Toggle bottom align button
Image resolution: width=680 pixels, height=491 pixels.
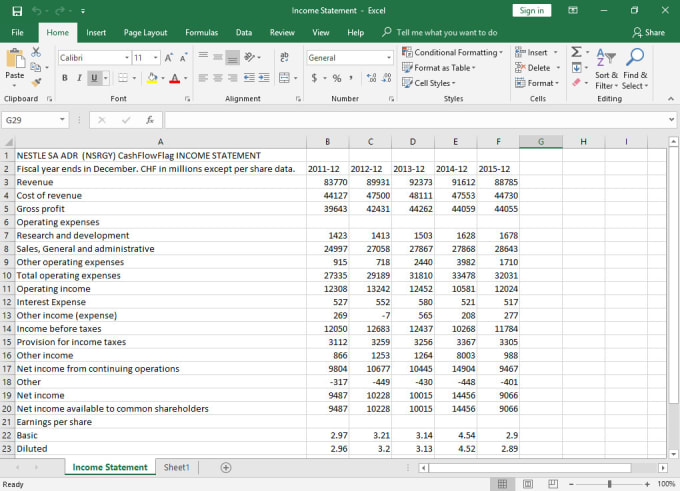coord(232,57)
